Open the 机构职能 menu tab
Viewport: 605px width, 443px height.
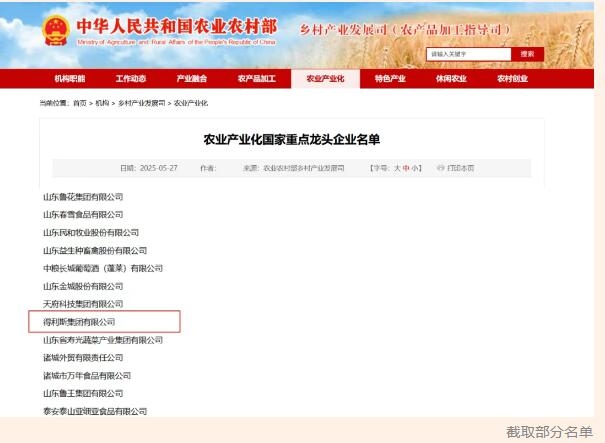click(70, 79)
